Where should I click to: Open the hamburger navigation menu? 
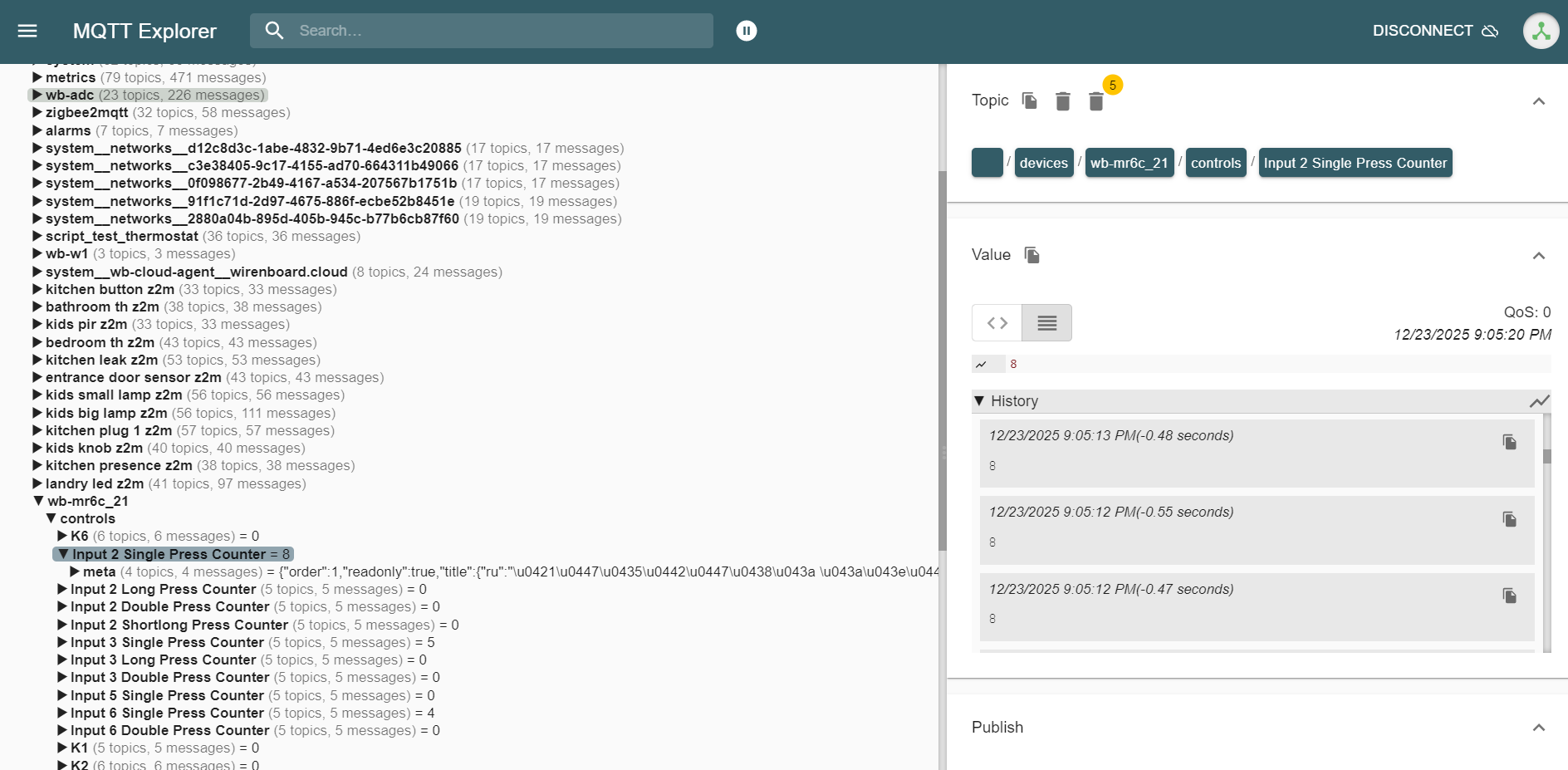(x=27, y=31)
